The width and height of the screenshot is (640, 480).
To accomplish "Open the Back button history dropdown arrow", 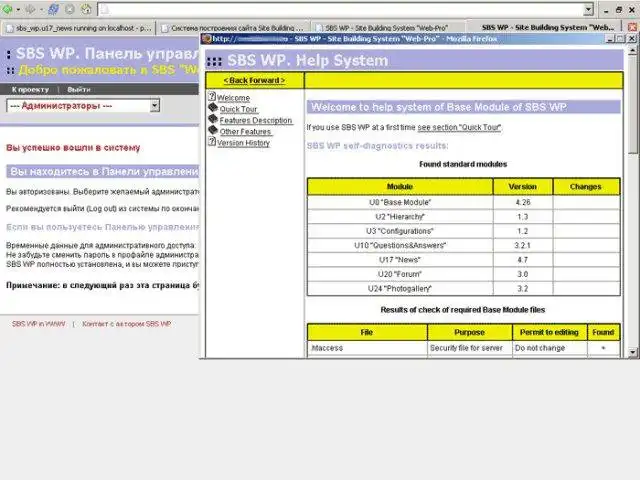I will click(x=18, y=9).
